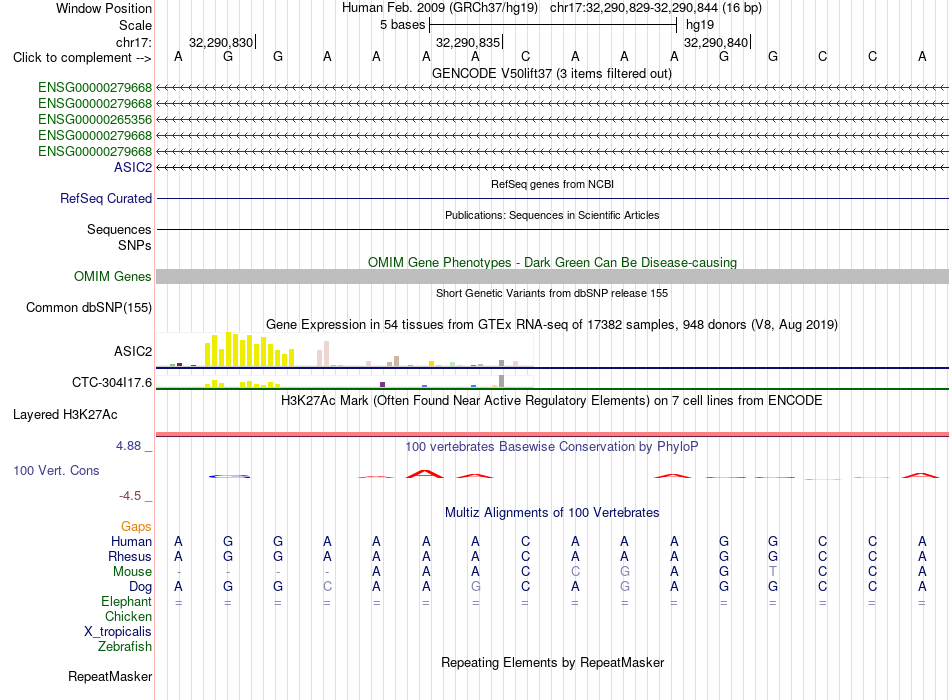Click the pink H3K27Ac signal bar
Screen dimensions: 950x700
552,434
